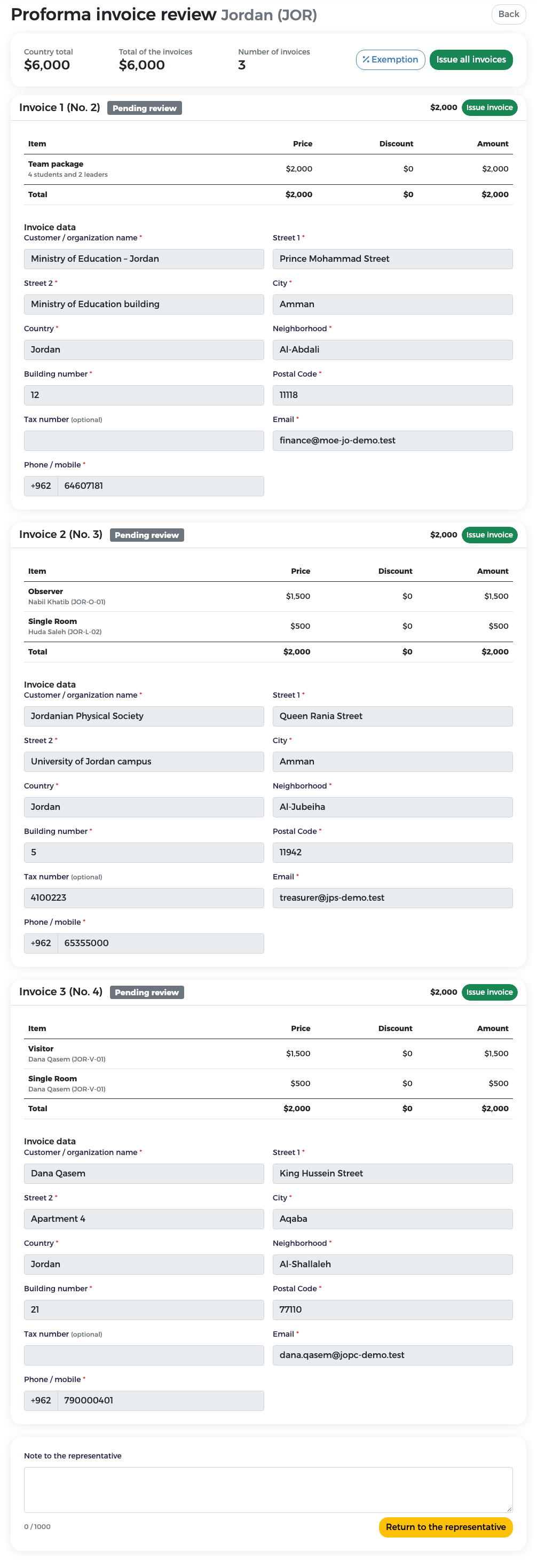Click the Back button

(x=508, y=14)
